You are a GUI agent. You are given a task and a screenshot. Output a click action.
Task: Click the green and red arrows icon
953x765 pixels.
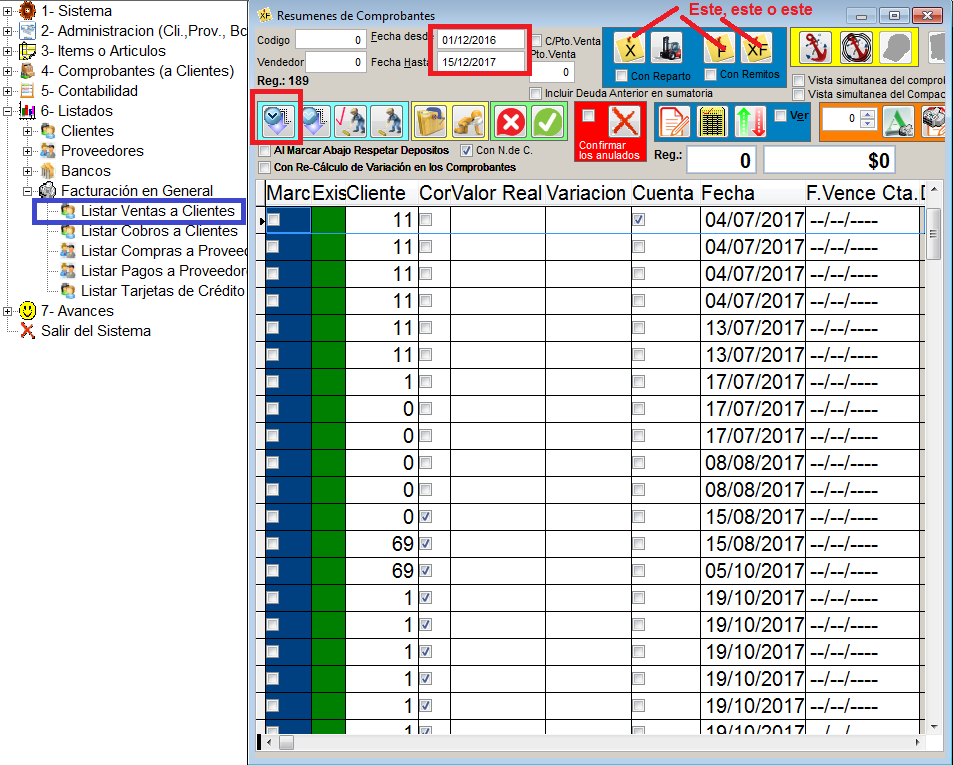[750, 122]
